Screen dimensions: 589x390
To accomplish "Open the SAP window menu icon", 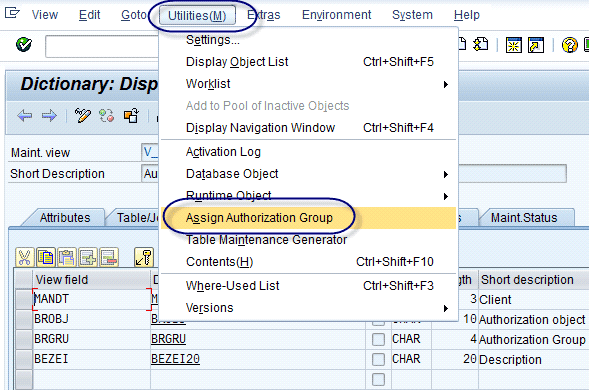I will [12, 14].
